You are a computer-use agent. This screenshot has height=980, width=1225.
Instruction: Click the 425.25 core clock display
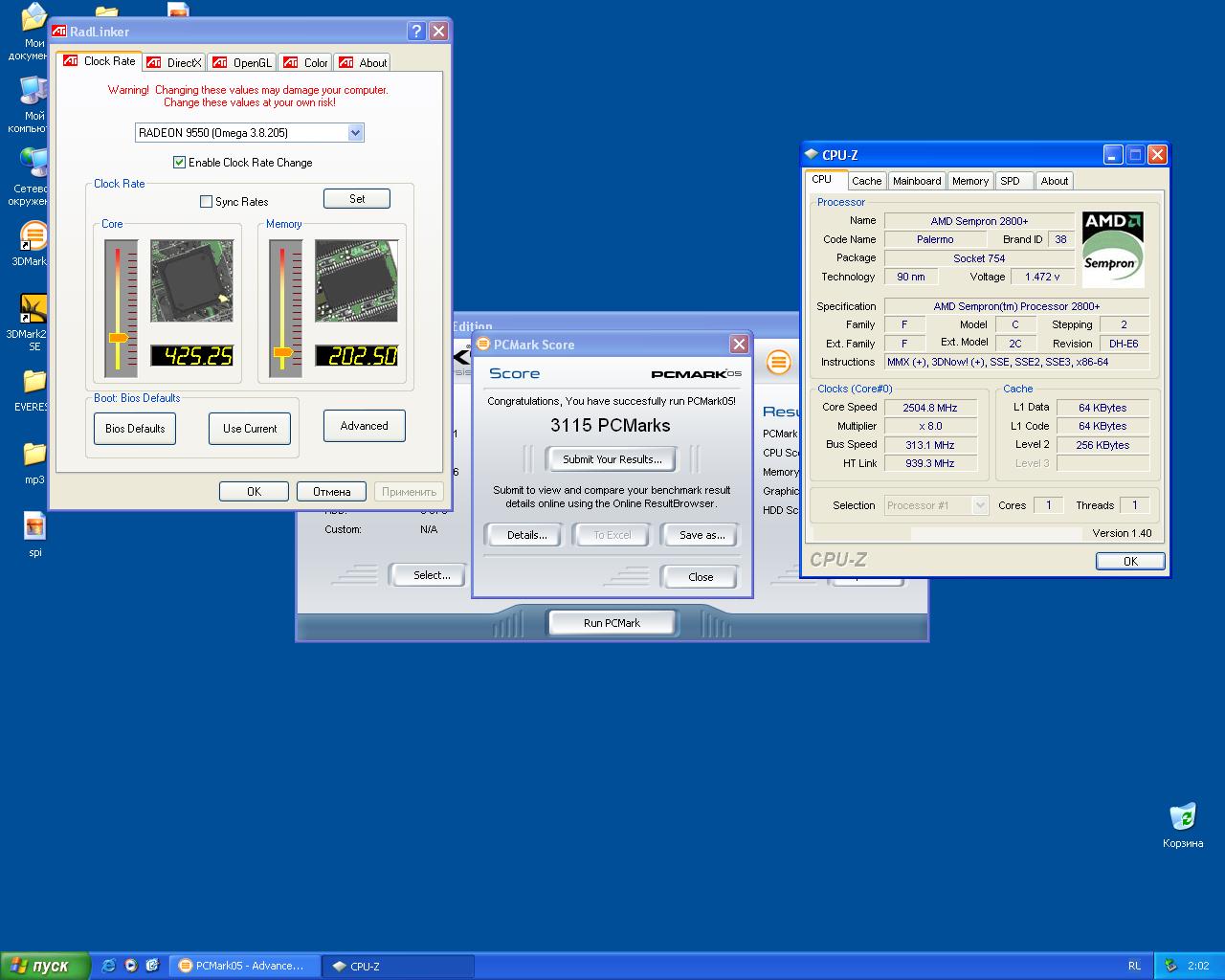click(x=192, y=355)
